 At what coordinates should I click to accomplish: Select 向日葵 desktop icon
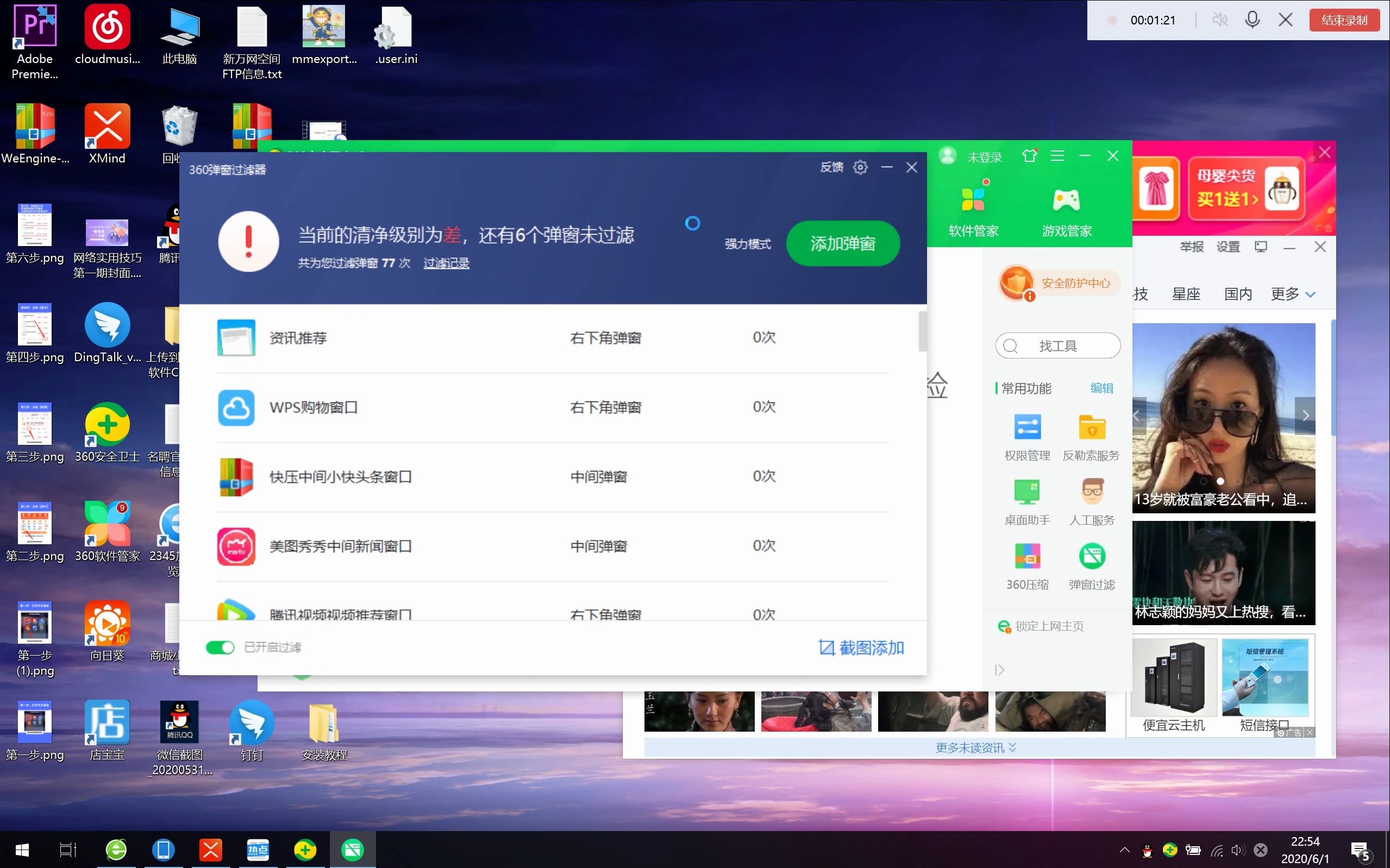(x=108, y=632)
